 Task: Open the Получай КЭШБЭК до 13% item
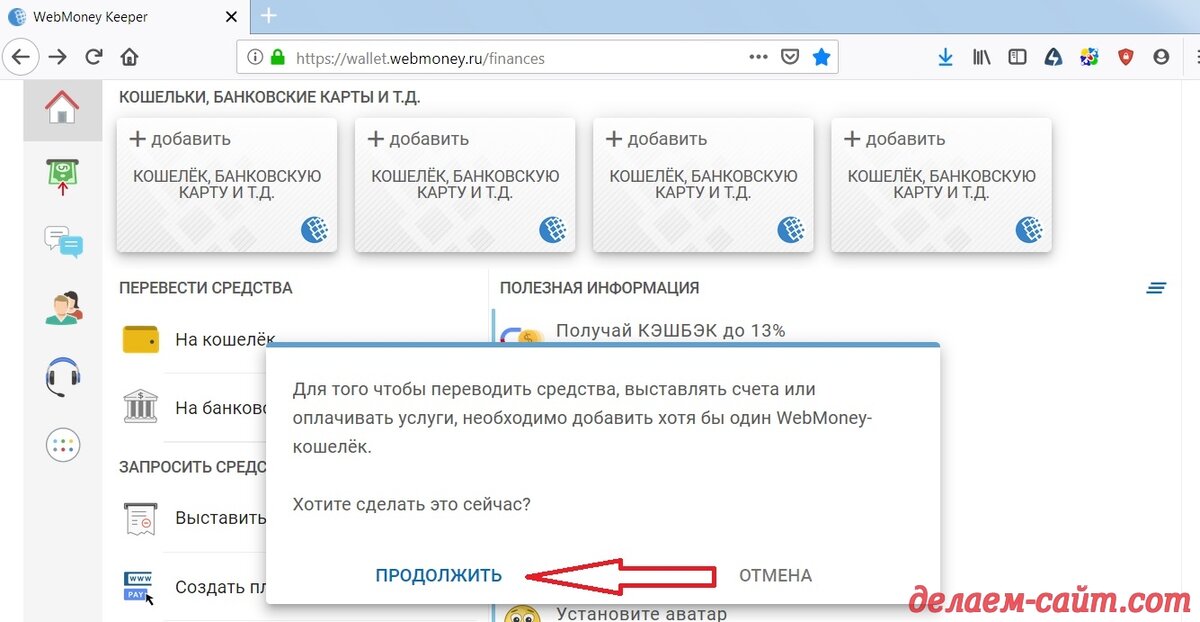pyautogui.click(x=670, y=330)
